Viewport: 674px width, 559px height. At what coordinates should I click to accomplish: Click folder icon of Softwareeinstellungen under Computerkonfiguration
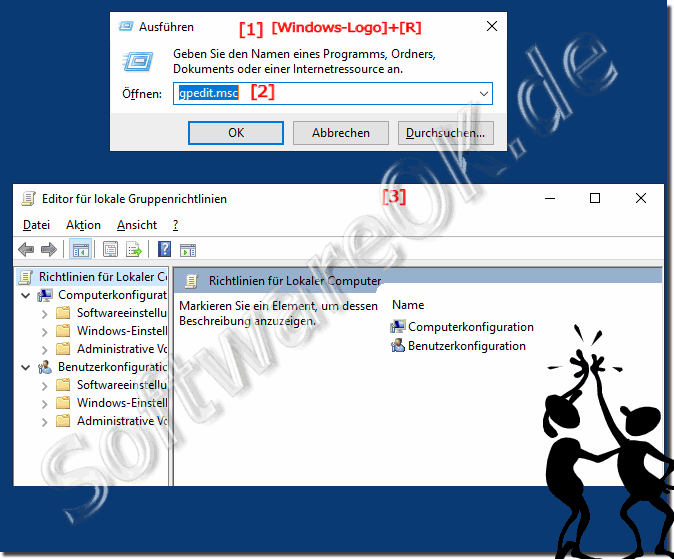pos(63,313)
